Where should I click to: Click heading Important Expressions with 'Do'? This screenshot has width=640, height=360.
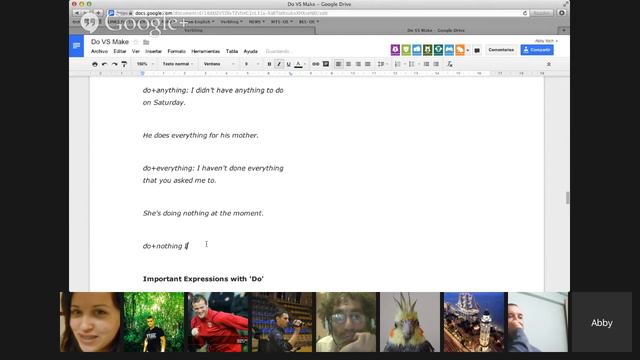pyautogui.click(x=203, y=279)
